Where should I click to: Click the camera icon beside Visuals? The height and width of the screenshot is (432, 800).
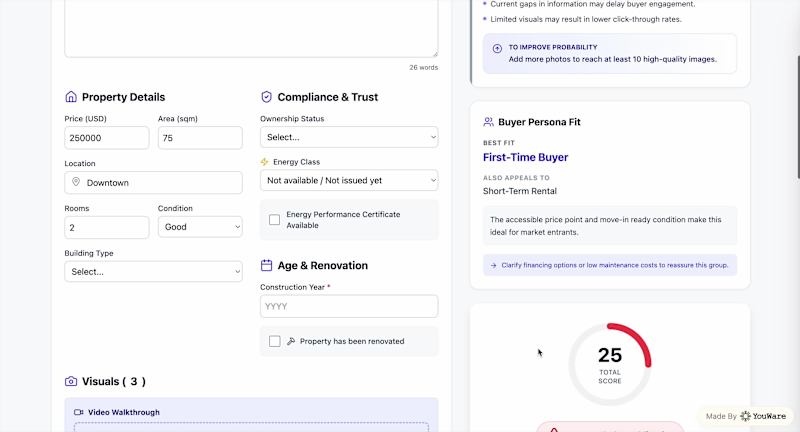(71, 381)
